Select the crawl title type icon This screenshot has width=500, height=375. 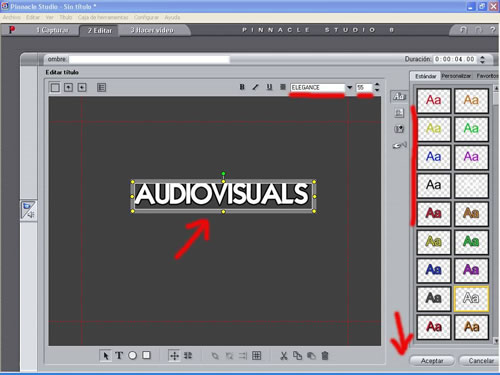pos(82,88)
